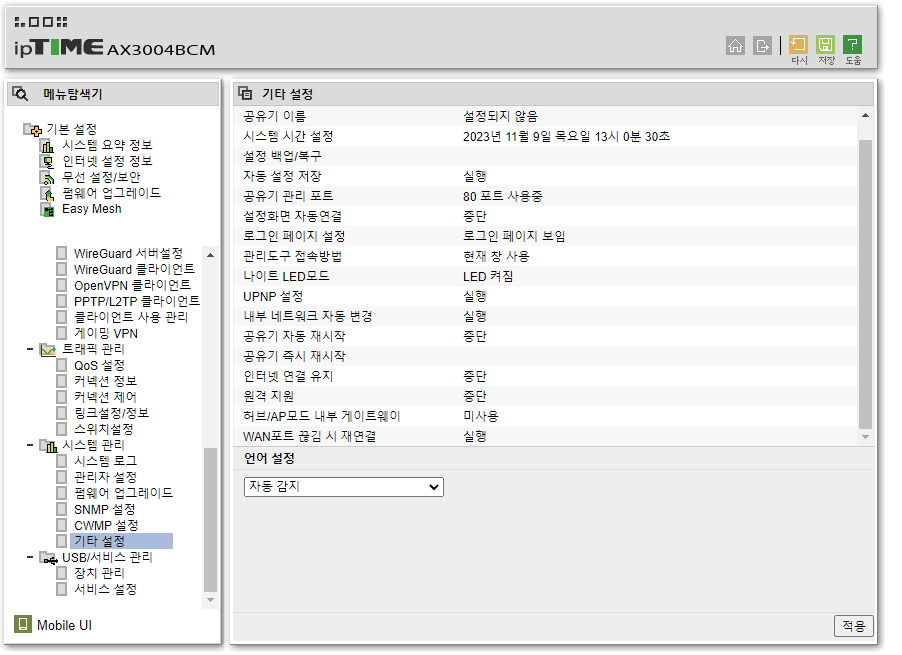Image resolution: width=902 pixels, height=655 pixels.
Task: Open 인터넷 설정 정보 menu item
Action: coord(107,161)
